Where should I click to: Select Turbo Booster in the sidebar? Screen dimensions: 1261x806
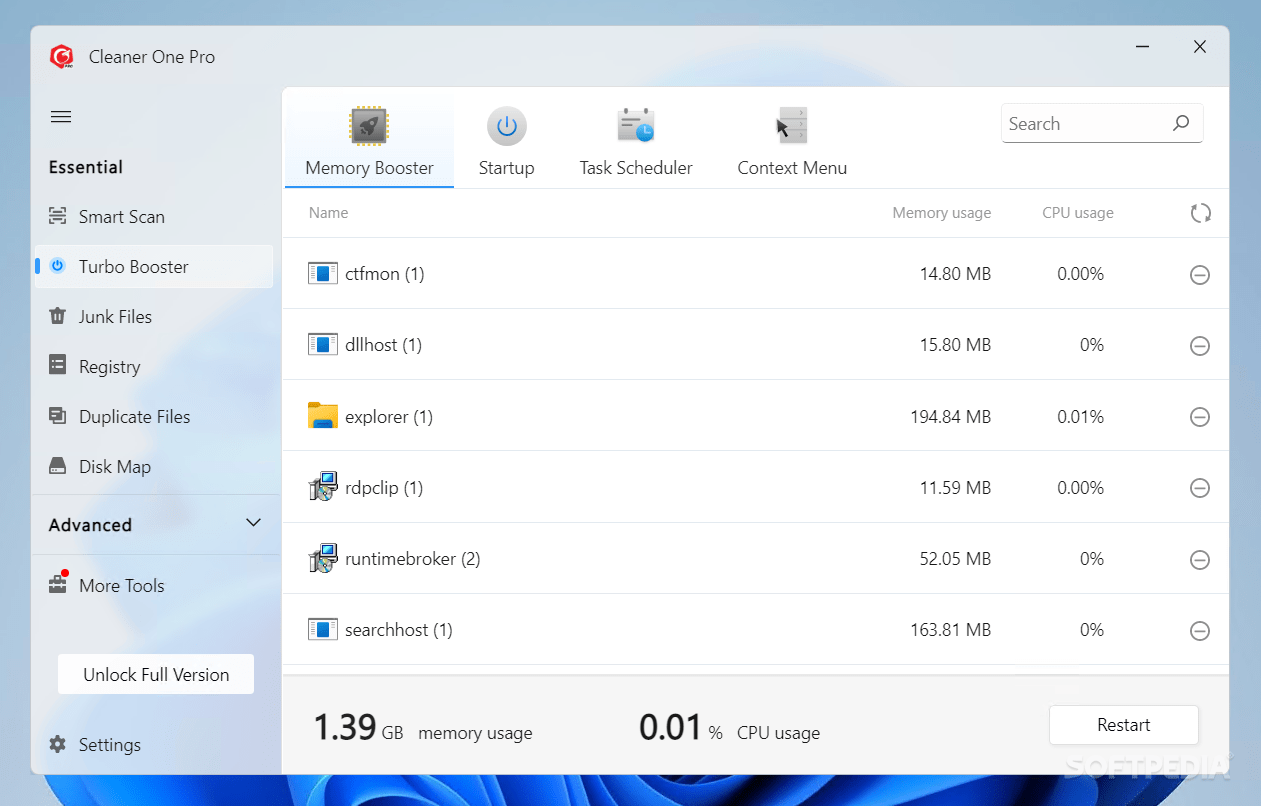pos(154,267)
